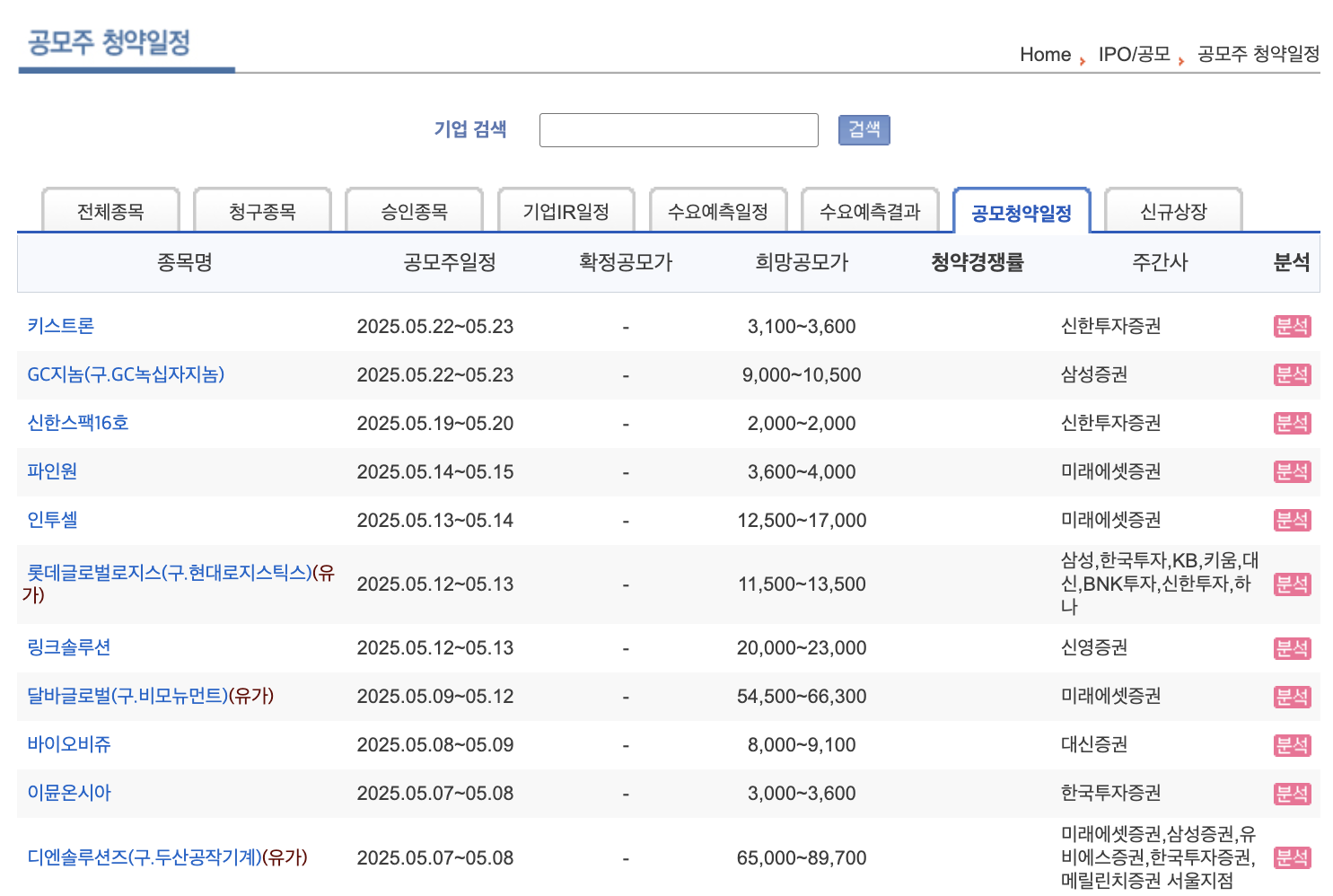Click the pink 분석 icon for 신한스팩16호
This screenshot has width=1333, height=896.
(1293, 423)
